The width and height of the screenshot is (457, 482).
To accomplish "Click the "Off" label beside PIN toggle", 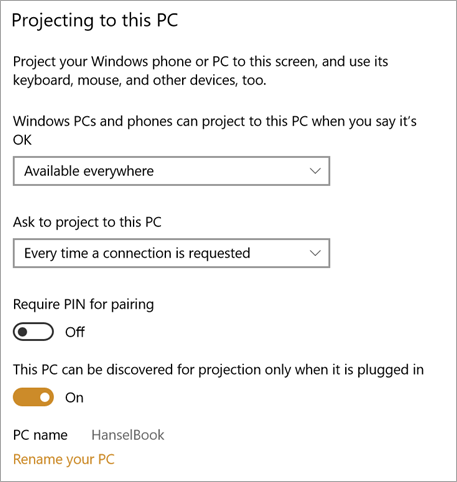I will tap(75, 332).
